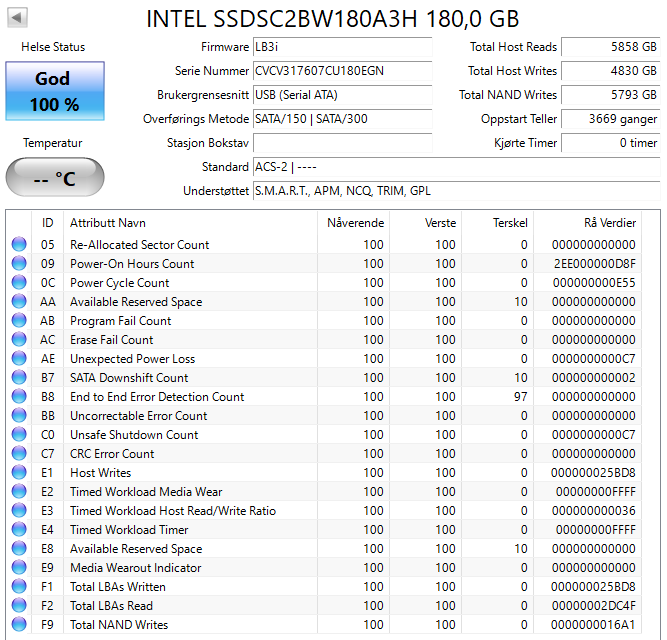
Task: Click the previous disk arrow button
Action: point(18,18)
